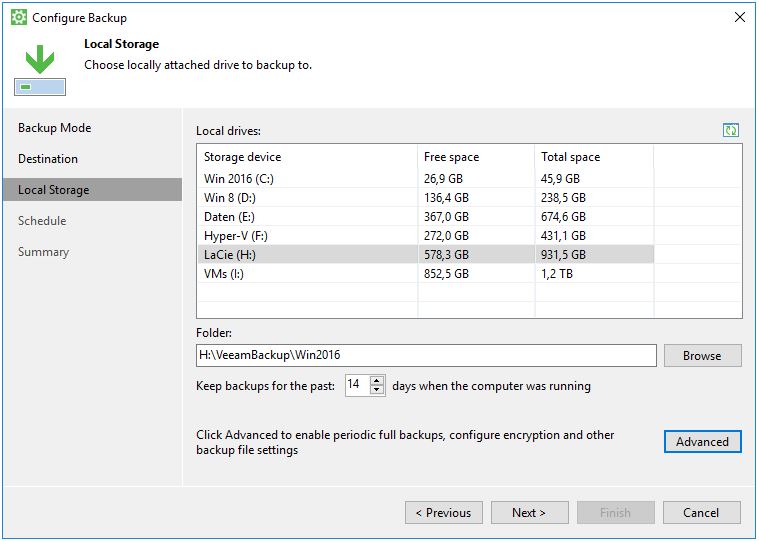Go back with the Previous button

(x=444, y=512)
